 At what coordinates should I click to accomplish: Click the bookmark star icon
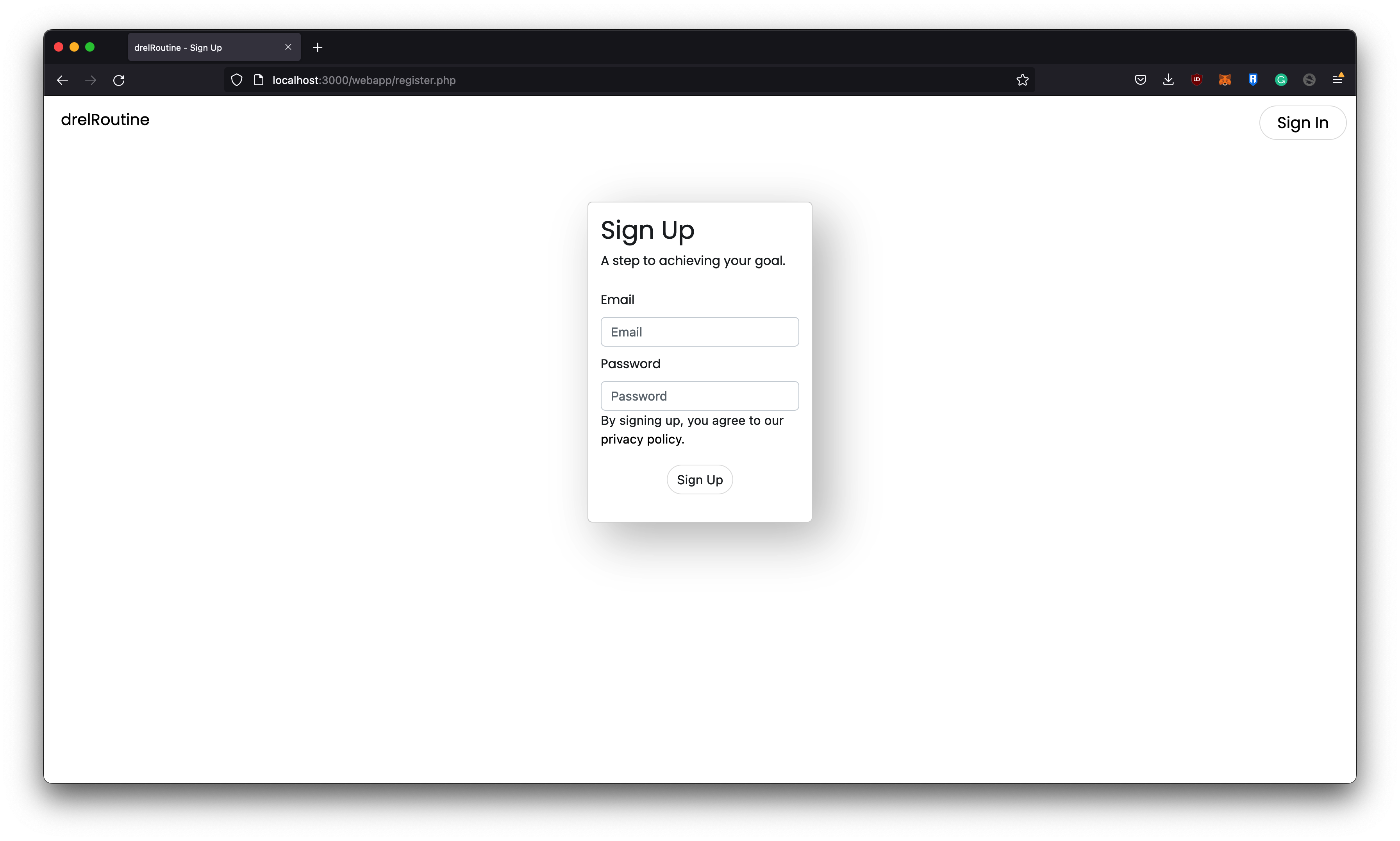pos(1022,80)
